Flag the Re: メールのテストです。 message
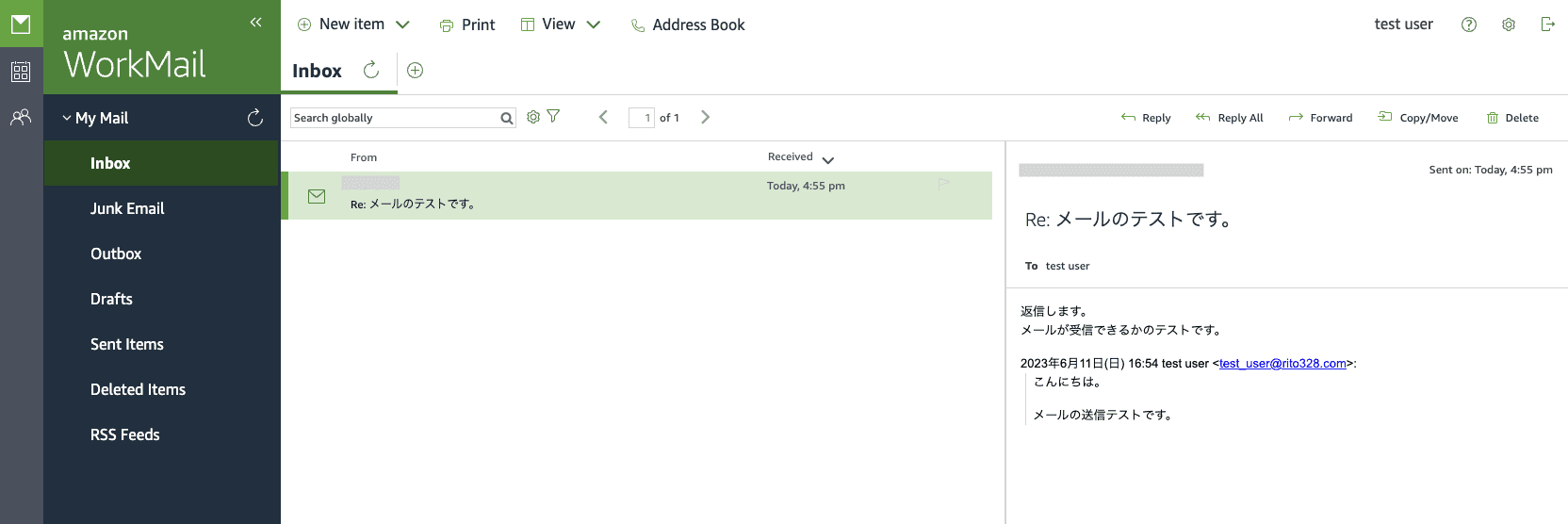The height and width of the screenshot is (524, 1568). [x=943, y=184]
